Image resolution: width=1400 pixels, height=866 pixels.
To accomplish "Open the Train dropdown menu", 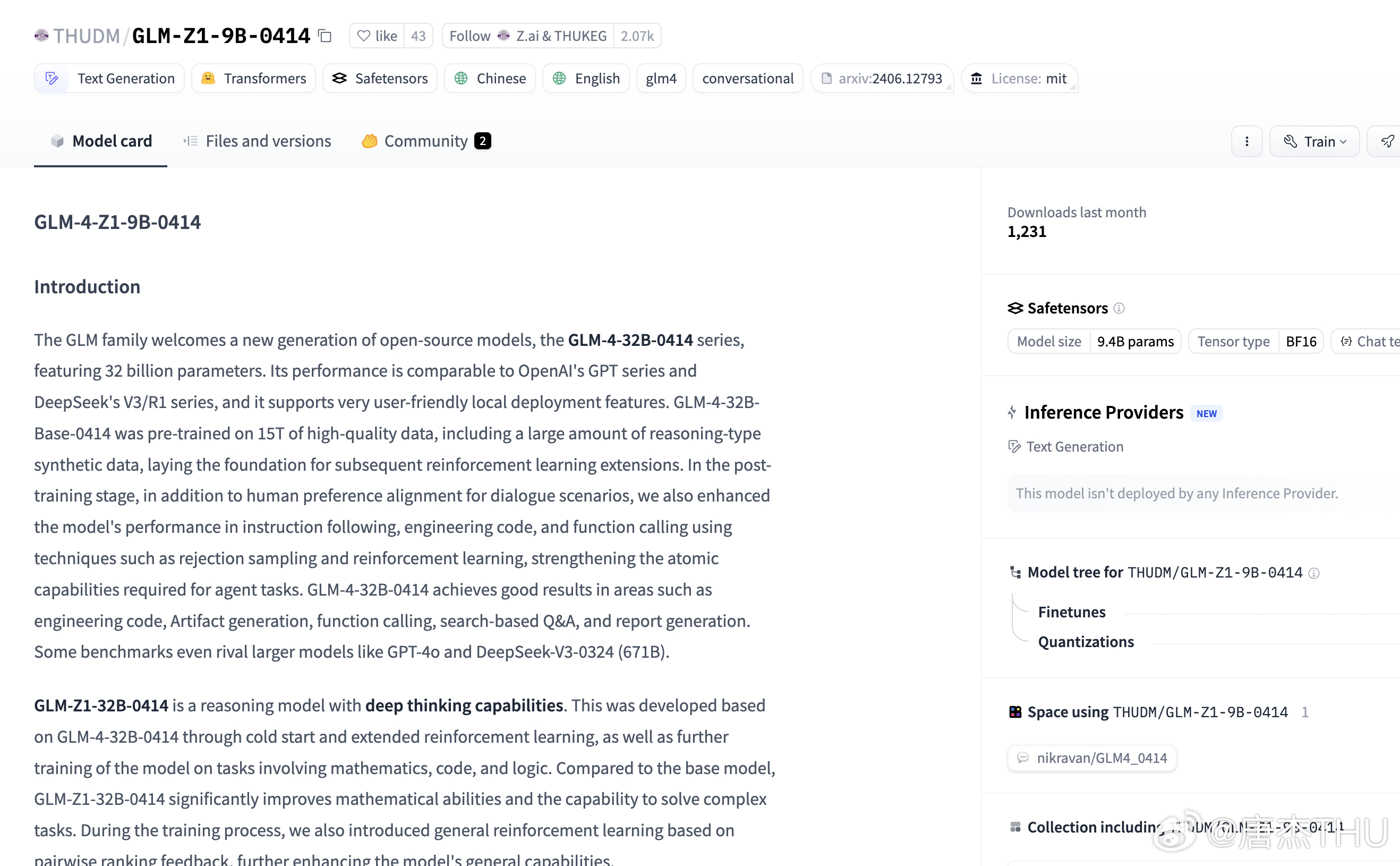I will pos(1314,141).
